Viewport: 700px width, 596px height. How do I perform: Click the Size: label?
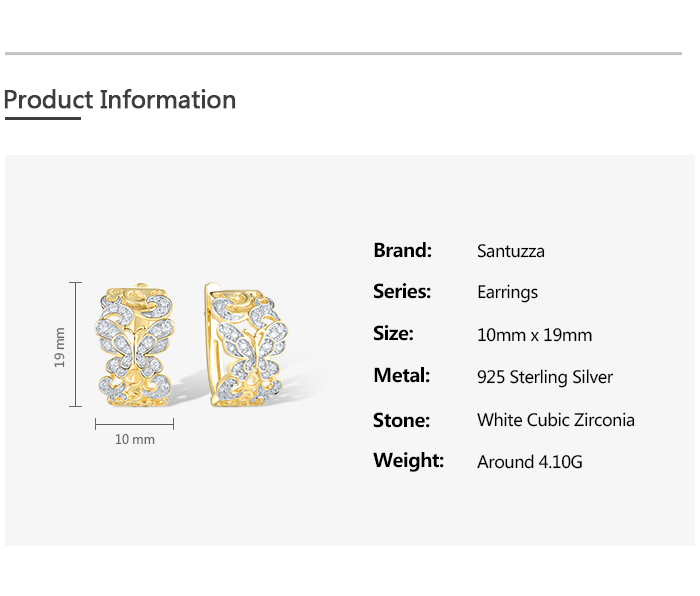click(x=393, y=334)
